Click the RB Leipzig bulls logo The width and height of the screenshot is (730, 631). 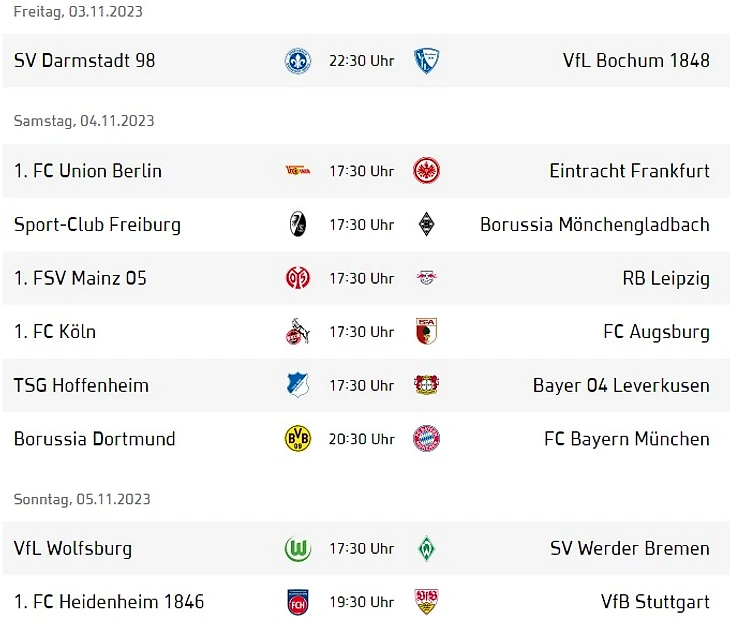coord(427,278)
